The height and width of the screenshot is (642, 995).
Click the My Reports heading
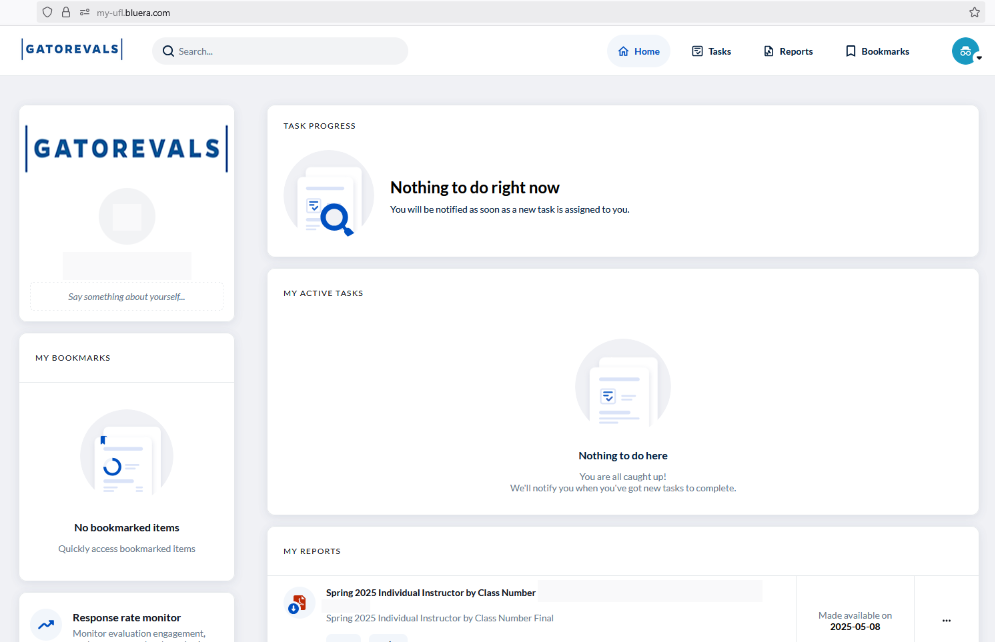tap(312, 551)
